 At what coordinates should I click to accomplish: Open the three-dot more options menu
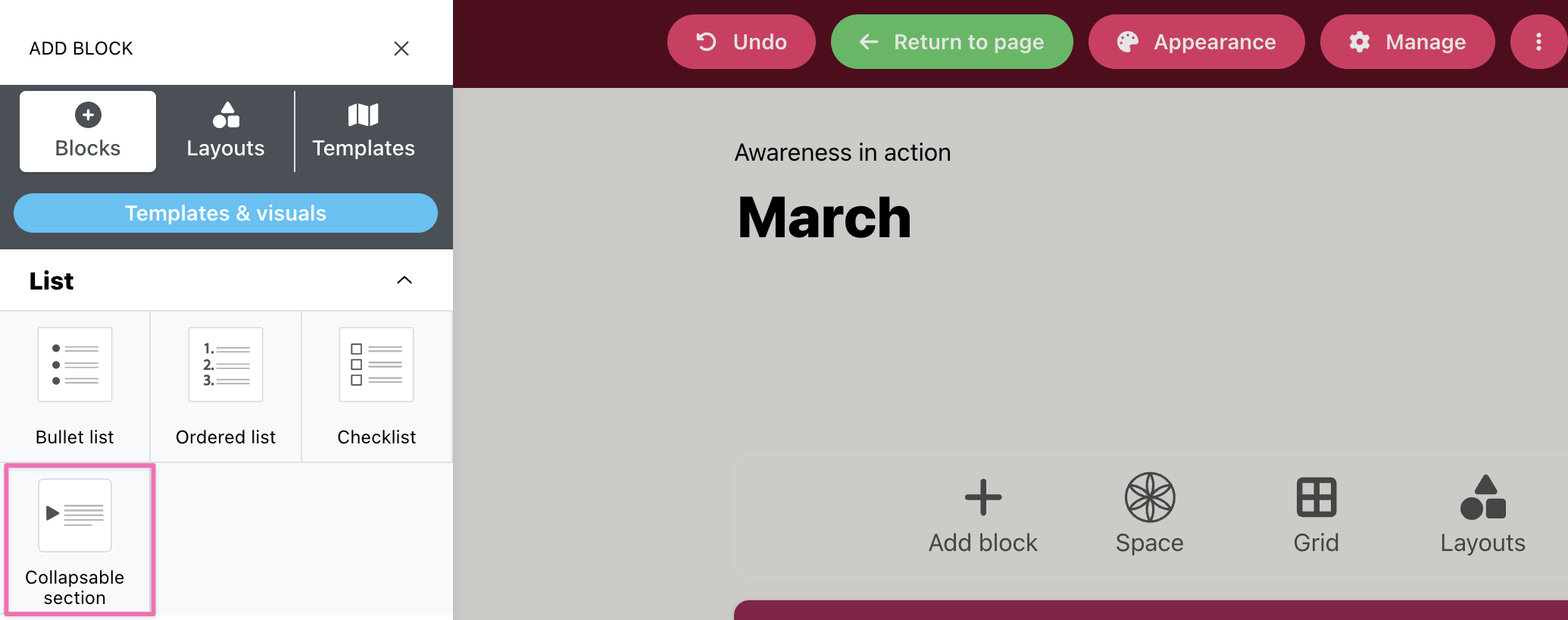[x=1538, y=42]
